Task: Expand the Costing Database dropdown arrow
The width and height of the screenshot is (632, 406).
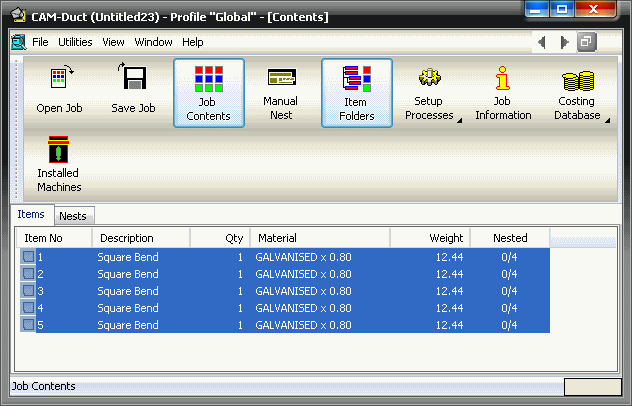Action: [x=607, y=120]
